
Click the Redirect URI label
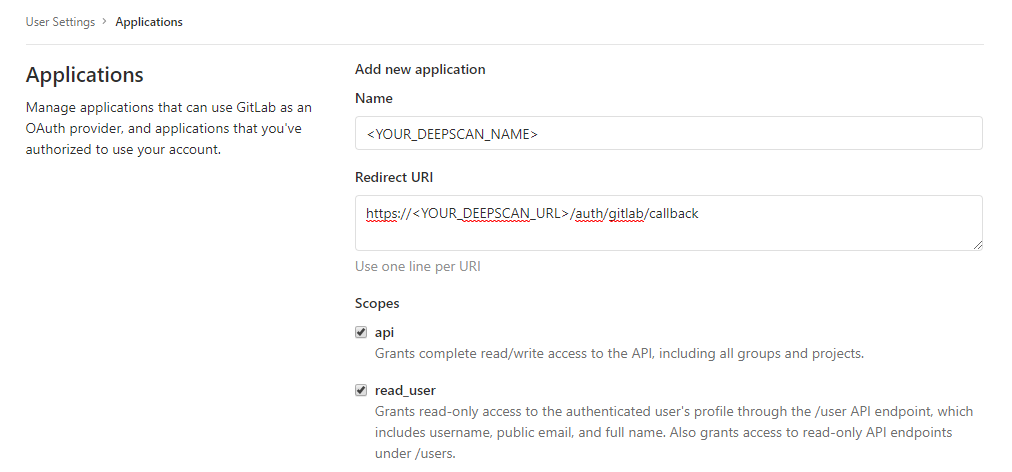point(394,177)
